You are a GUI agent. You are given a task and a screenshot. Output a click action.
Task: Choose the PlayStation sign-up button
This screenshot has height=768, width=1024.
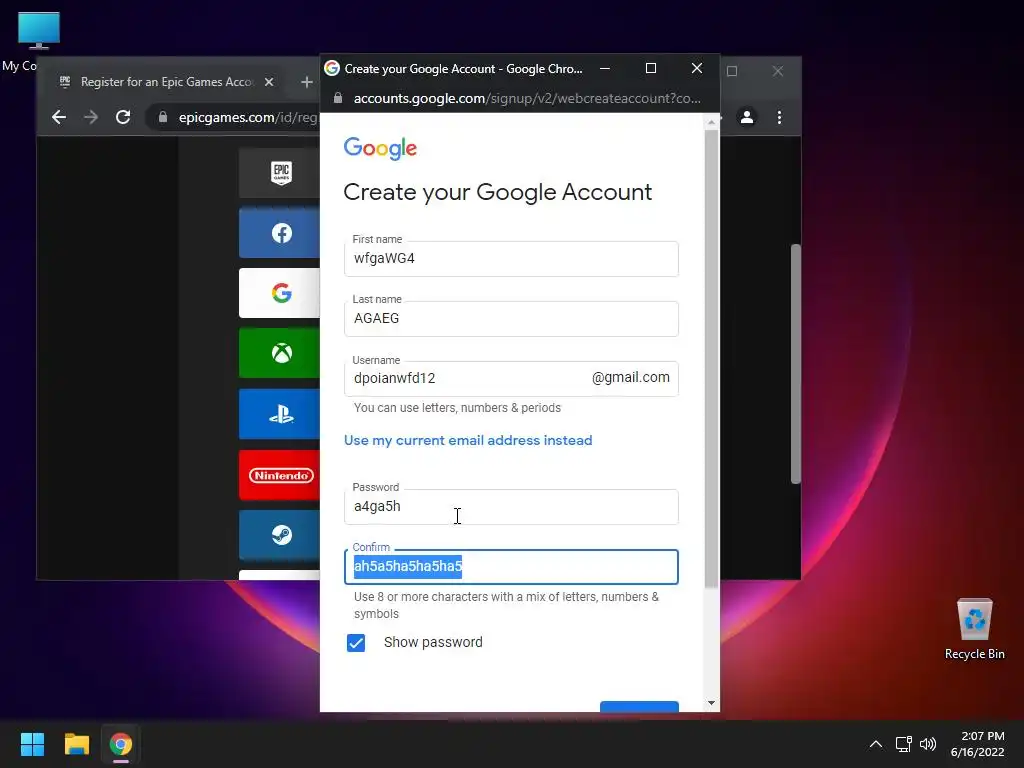[x=280, y=414]
